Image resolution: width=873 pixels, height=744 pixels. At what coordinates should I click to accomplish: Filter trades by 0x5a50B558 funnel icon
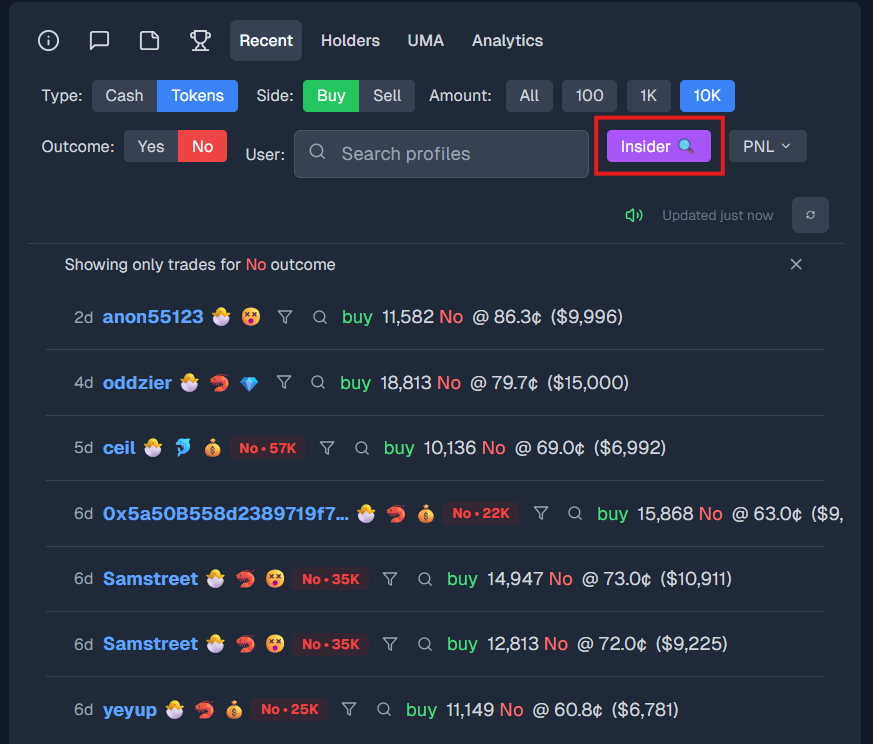pos(541,513)
